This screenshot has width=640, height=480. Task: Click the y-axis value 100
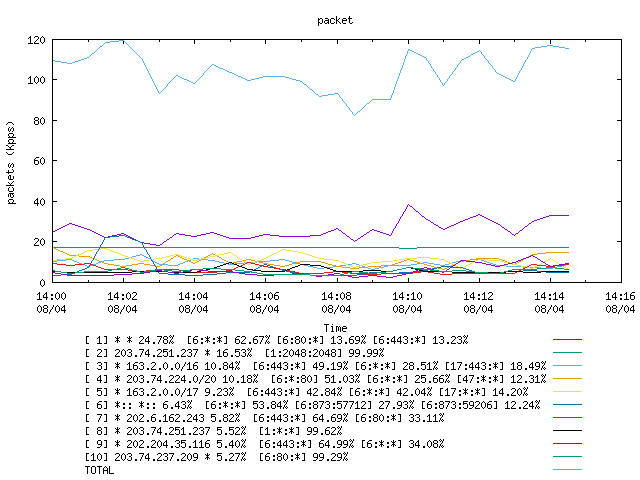tap(36, 80)
